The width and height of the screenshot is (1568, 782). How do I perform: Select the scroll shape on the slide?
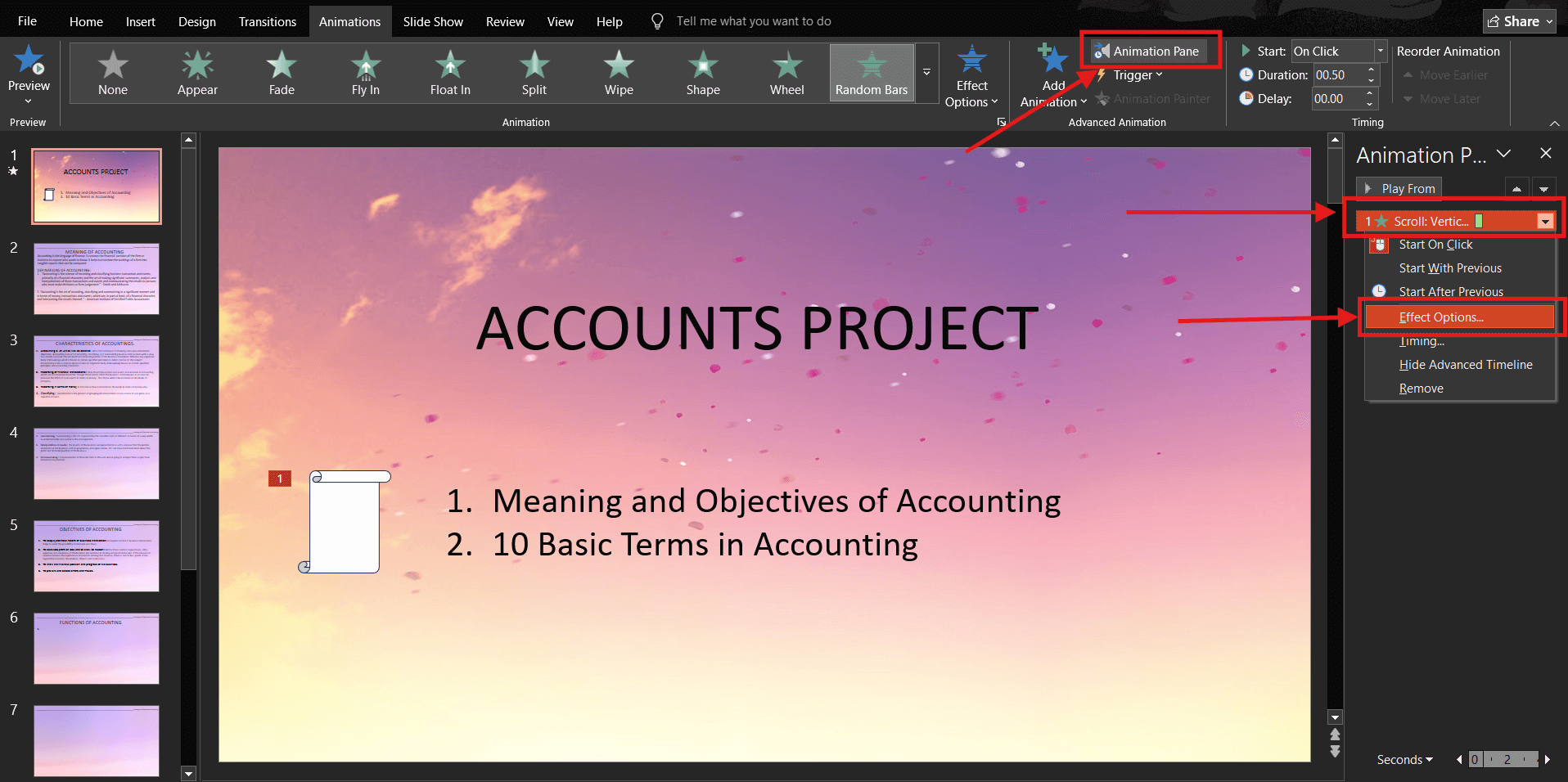(345, 522)
